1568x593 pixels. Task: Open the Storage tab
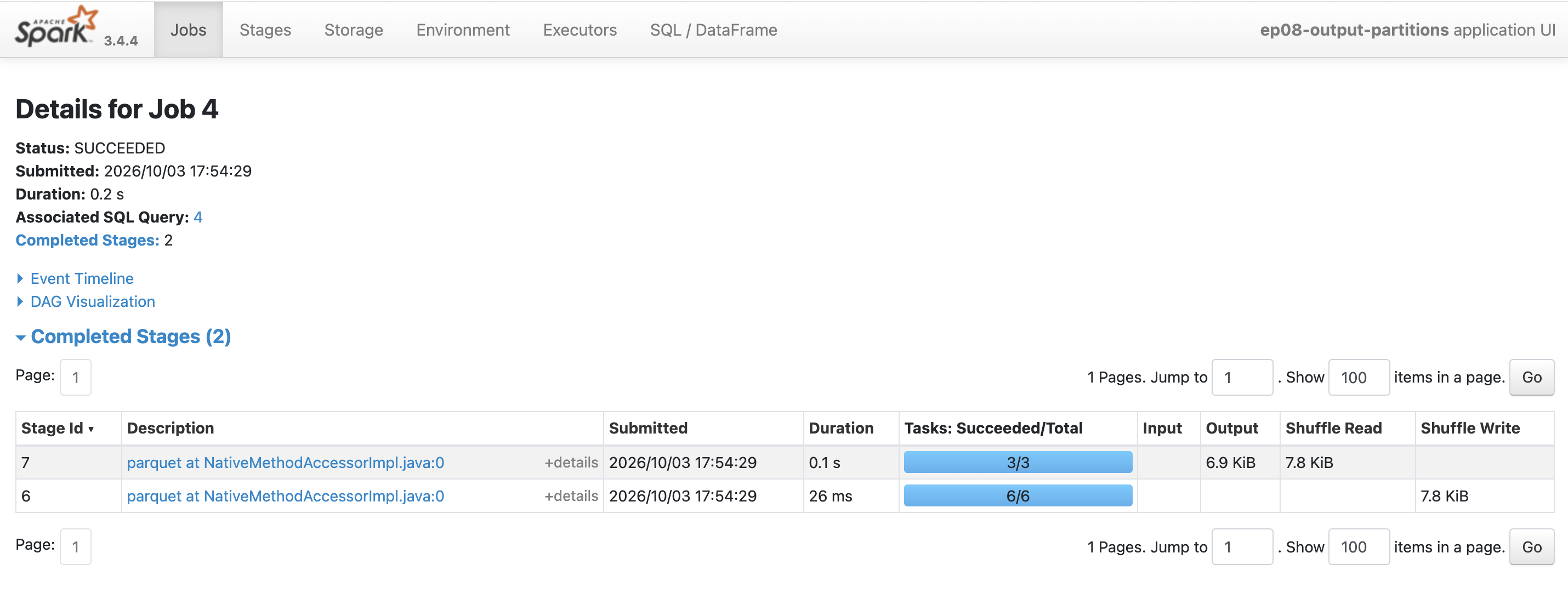point(353,30)
